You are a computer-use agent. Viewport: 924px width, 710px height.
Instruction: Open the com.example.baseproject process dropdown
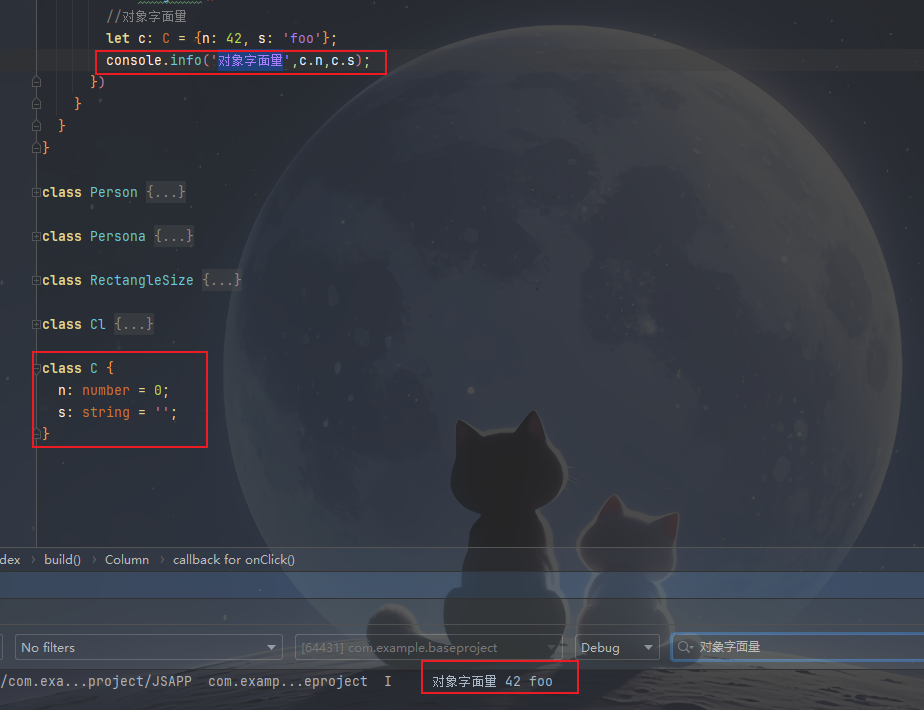[428, 647]
